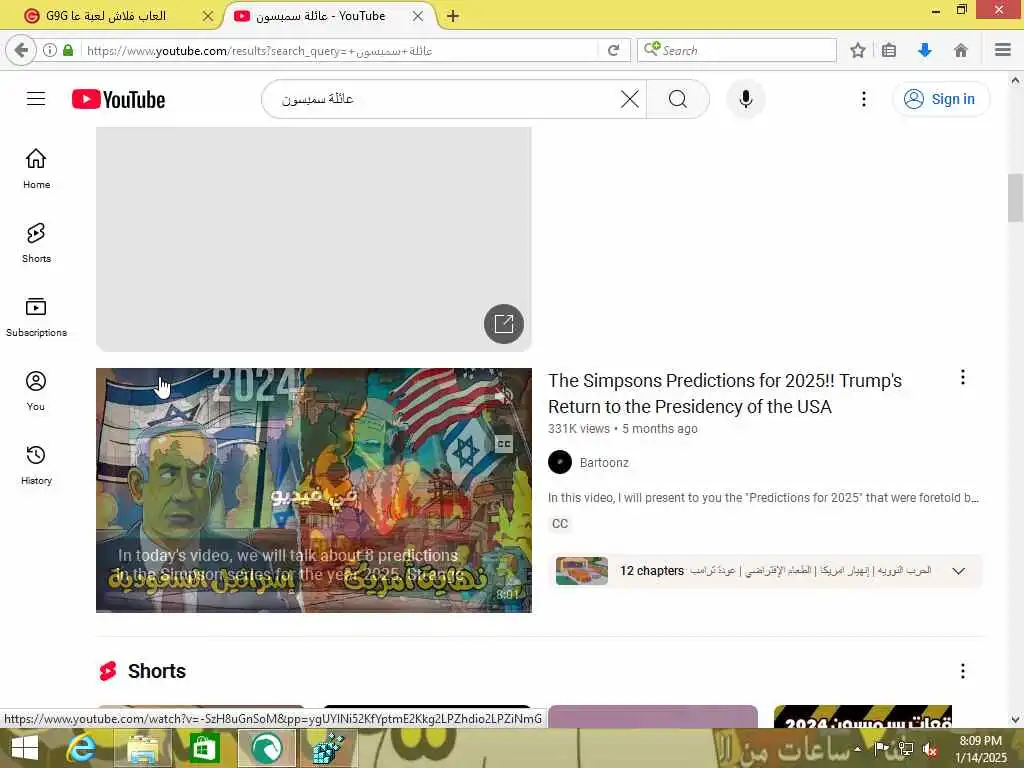This screenshot has width=1024, height=768.
Task: Open File Explorer from the taskbar
Action: (143, 748)
